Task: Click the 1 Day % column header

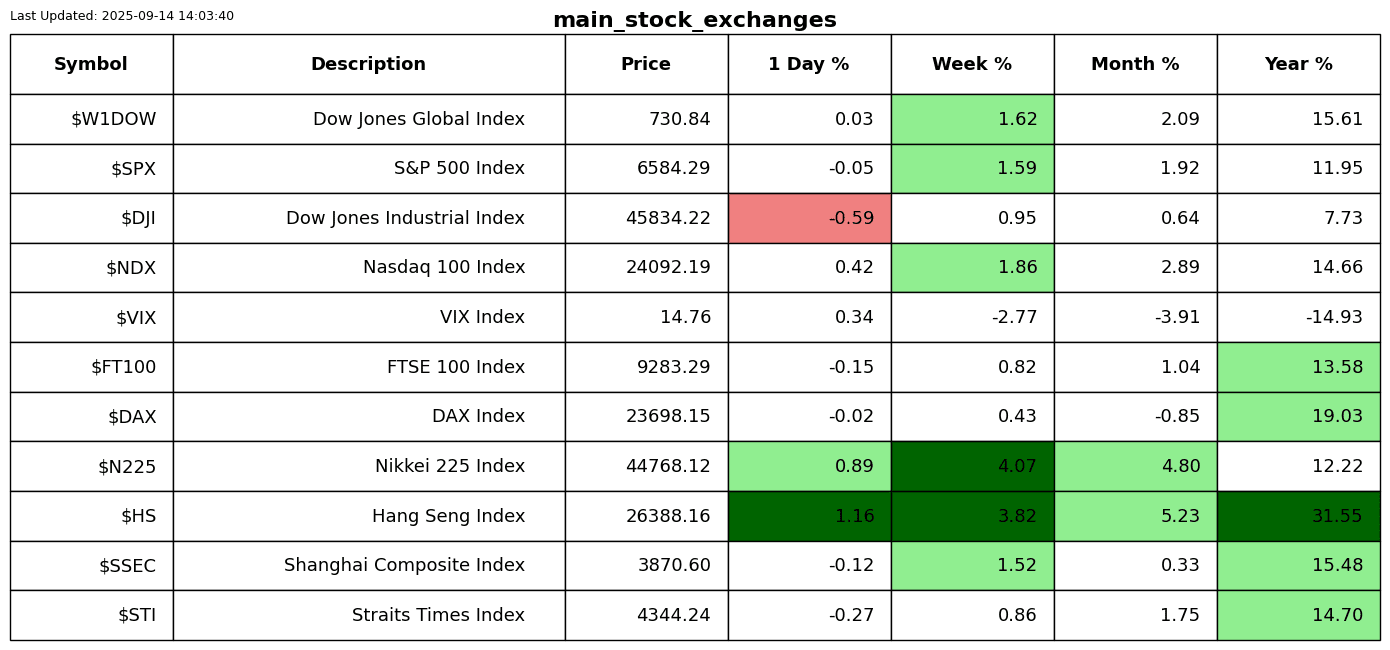Action: pos(809,65)
